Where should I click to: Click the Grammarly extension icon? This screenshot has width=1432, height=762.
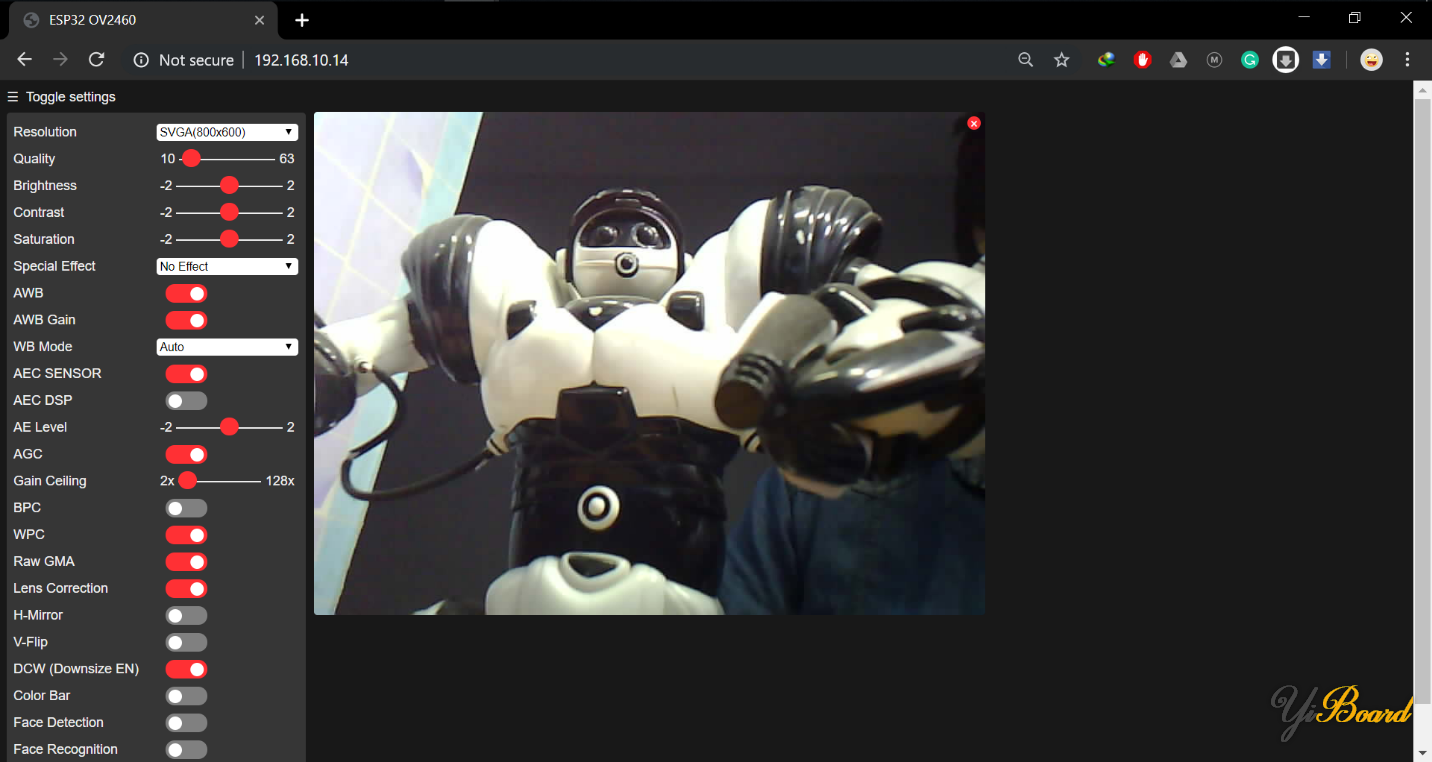pos(1250,60)
